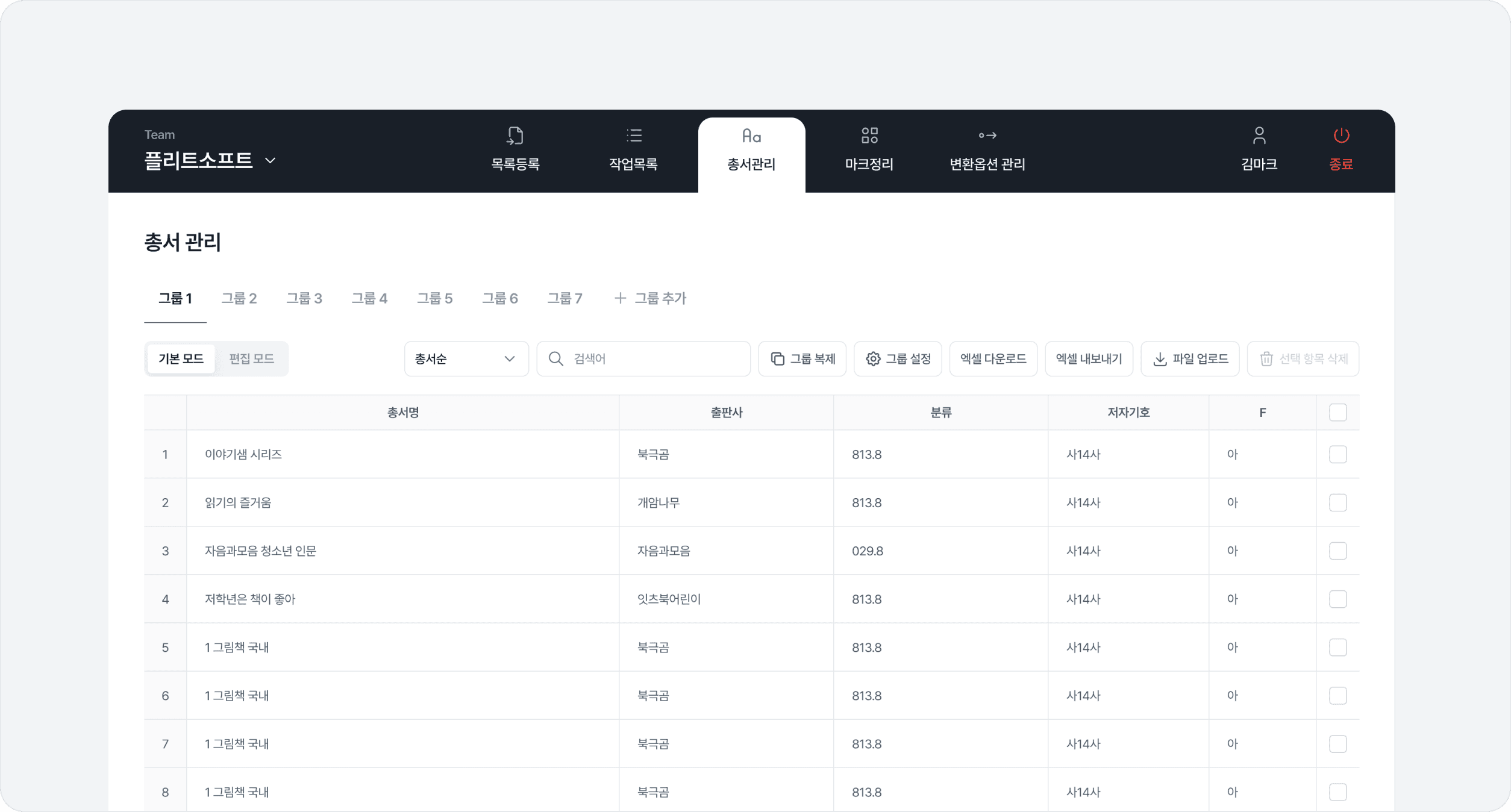Select the 마크정리 grid icon
1511x812 pixels.
pyautogui.click(x=869, y=136)
